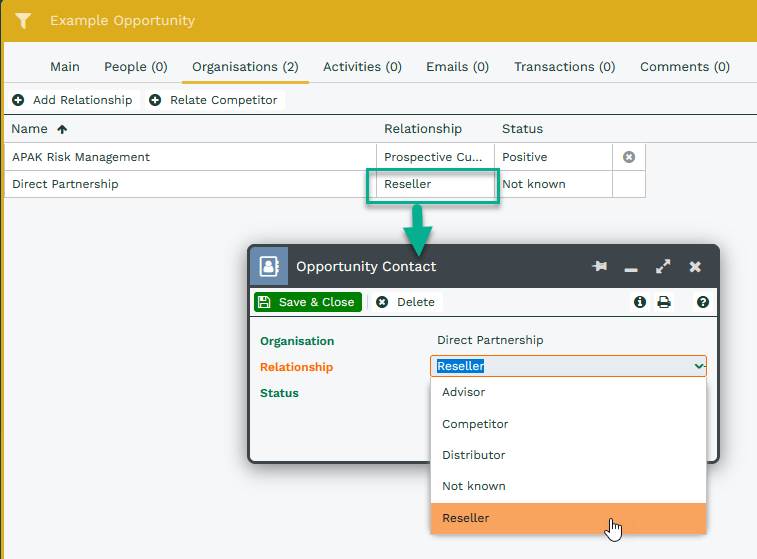The width and height of the screenshot is (757, 559).
Task: Click the print icon in dialog toolbar
Action: tap(664, 302)
